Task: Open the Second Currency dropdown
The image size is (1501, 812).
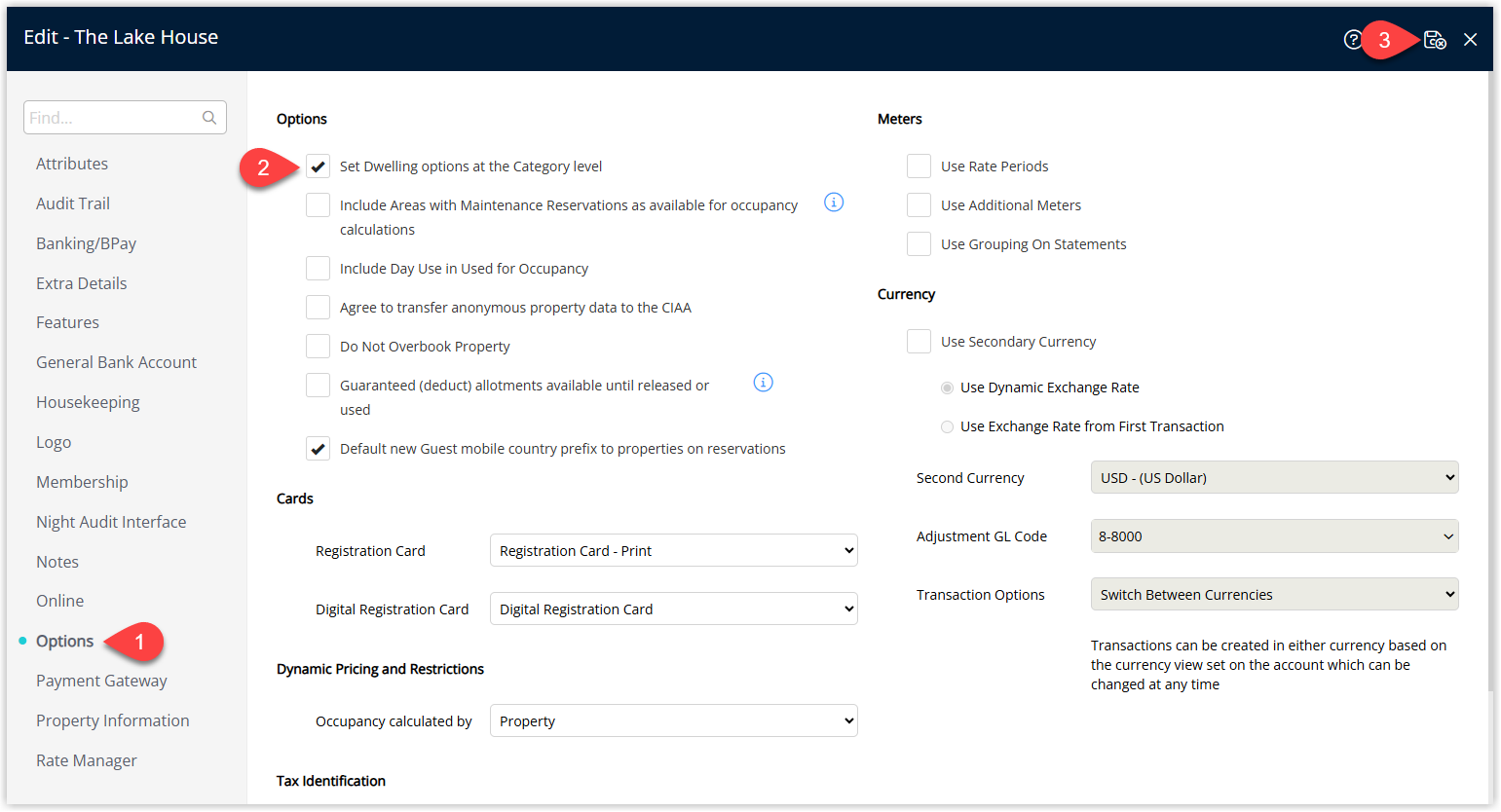Action: click(x=1275, y=477)
